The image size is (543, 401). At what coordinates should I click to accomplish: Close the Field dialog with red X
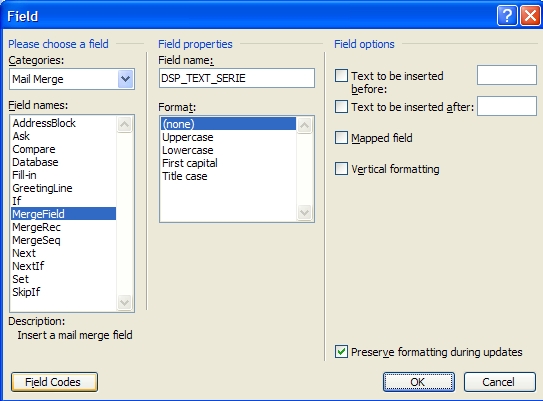[530, 16]
